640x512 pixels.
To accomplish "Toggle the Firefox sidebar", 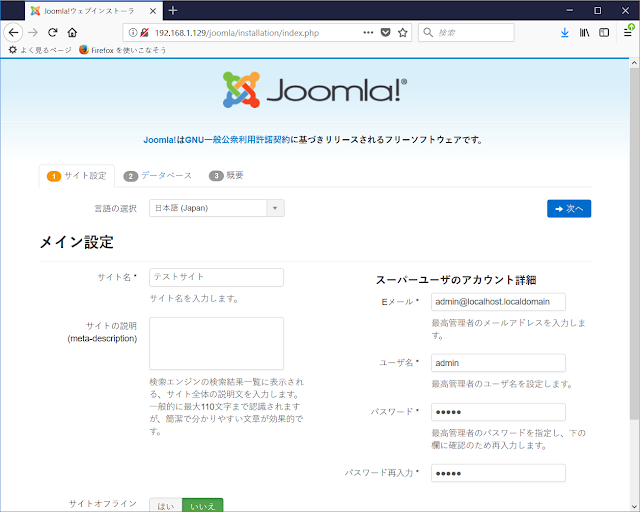I will pyautogui.click(x=604, y=33).
